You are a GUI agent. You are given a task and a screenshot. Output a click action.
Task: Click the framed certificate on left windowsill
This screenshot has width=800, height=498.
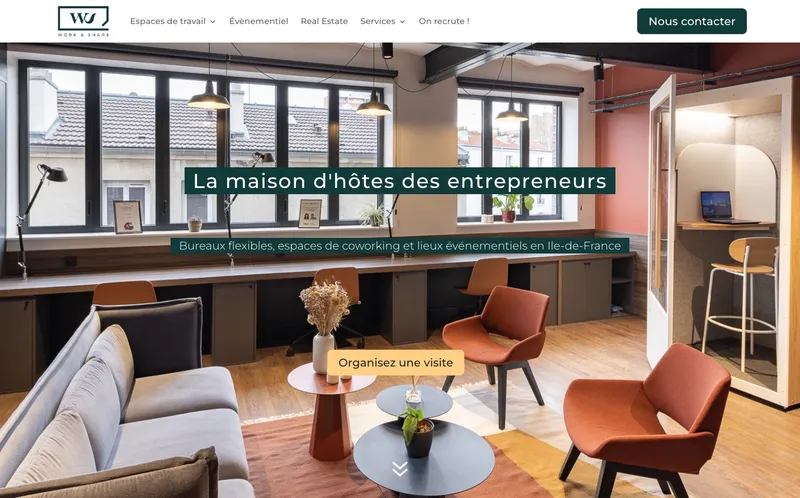click(128, 217)
